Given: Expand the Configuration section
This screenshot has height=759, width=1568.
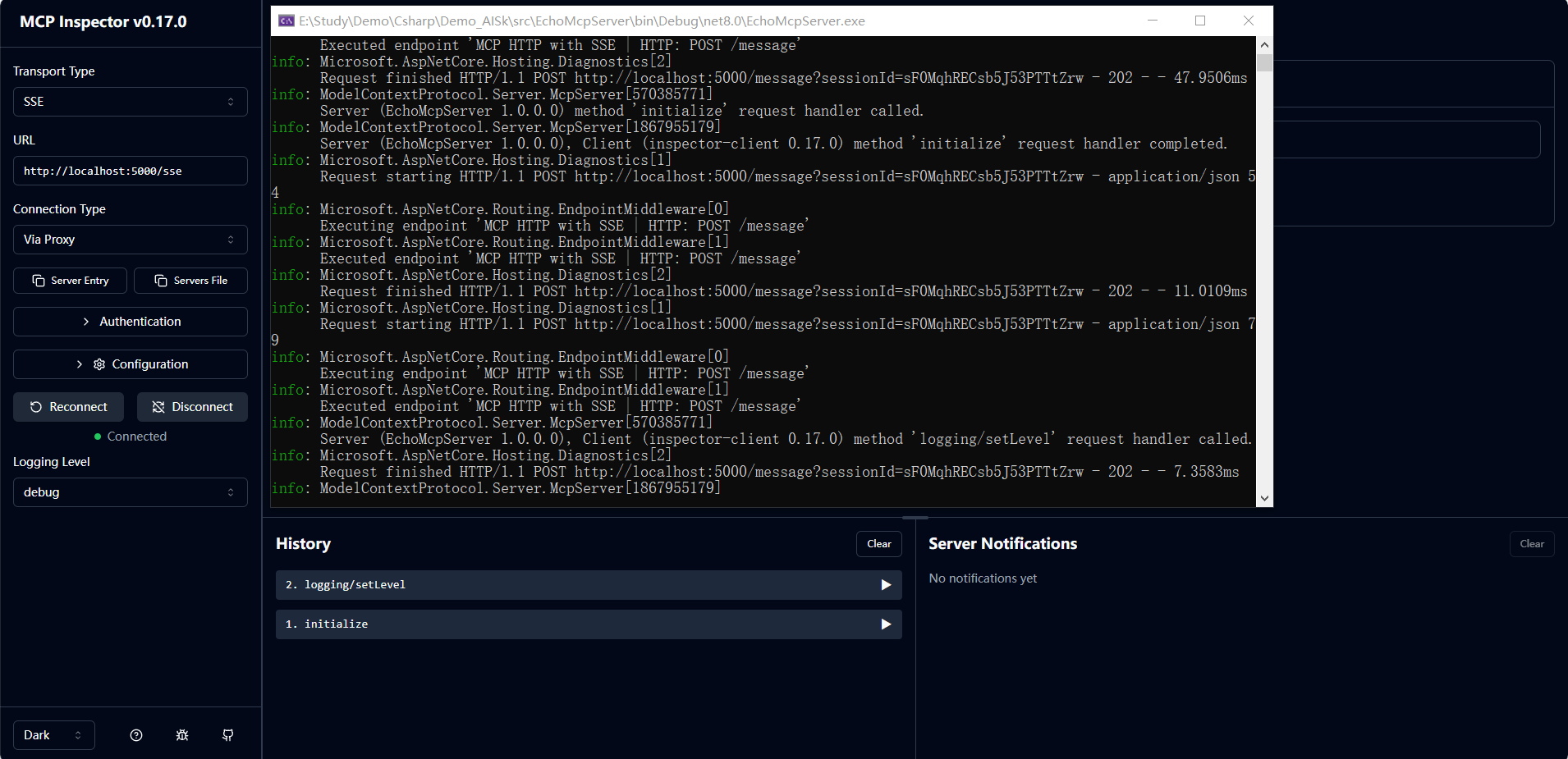Looking at the screenshot, I should pos(131,364).
